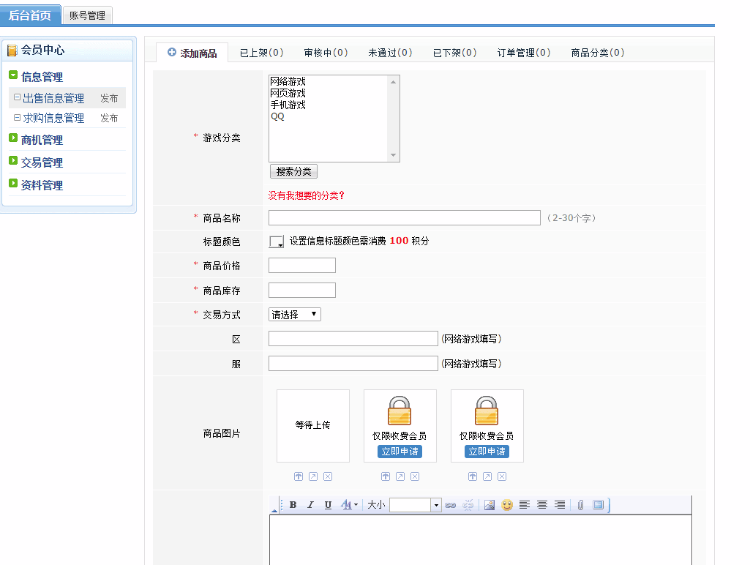Image resolution: width=750 pixels, height=565 pixels.
Task: Collapse the editor toolbar with the small arrow
Action: (274, 510)
